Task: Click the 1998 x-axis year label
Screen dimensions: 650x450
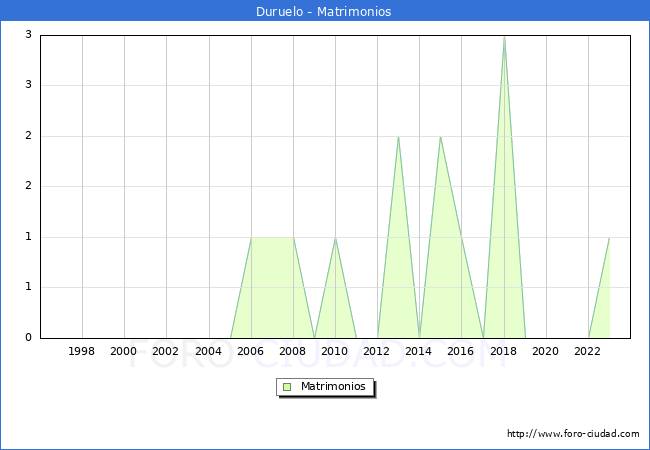Action: [x=82, y=351]
